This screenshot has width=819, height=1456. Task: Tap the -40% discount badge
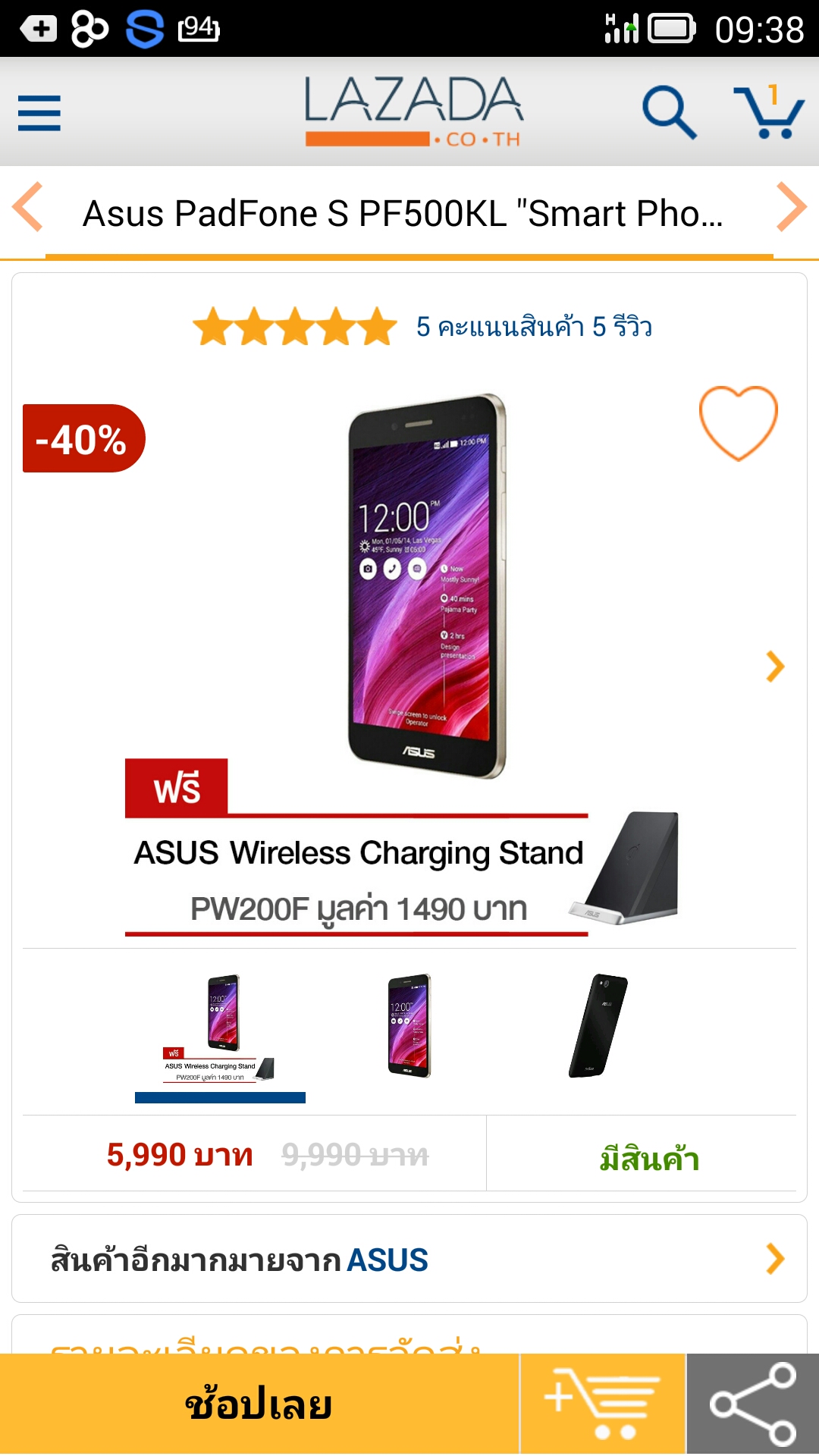pyautogui.click(x=83, y=438)
